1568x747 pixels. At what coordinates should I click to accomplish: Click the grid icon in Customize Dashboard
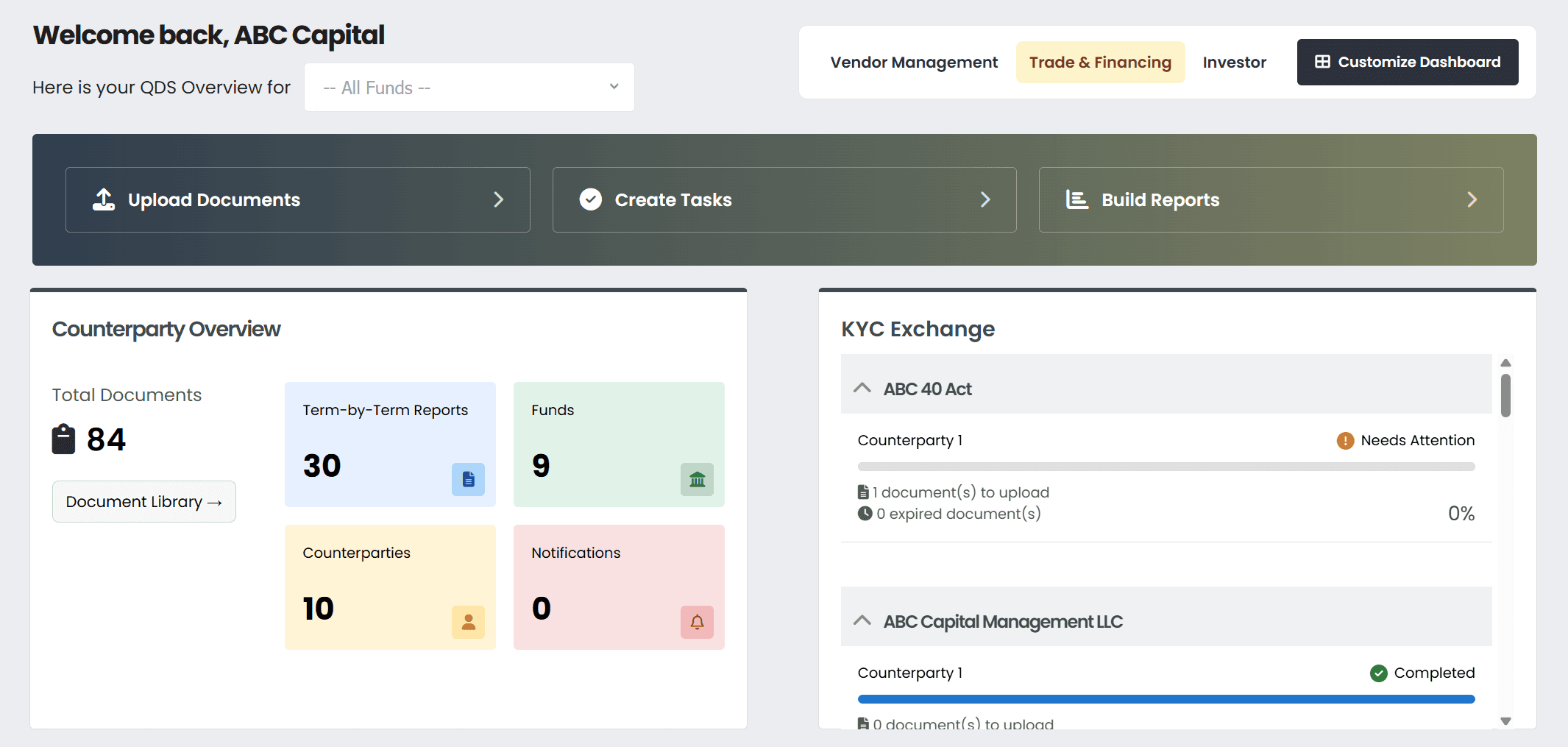pos(1322,62)
